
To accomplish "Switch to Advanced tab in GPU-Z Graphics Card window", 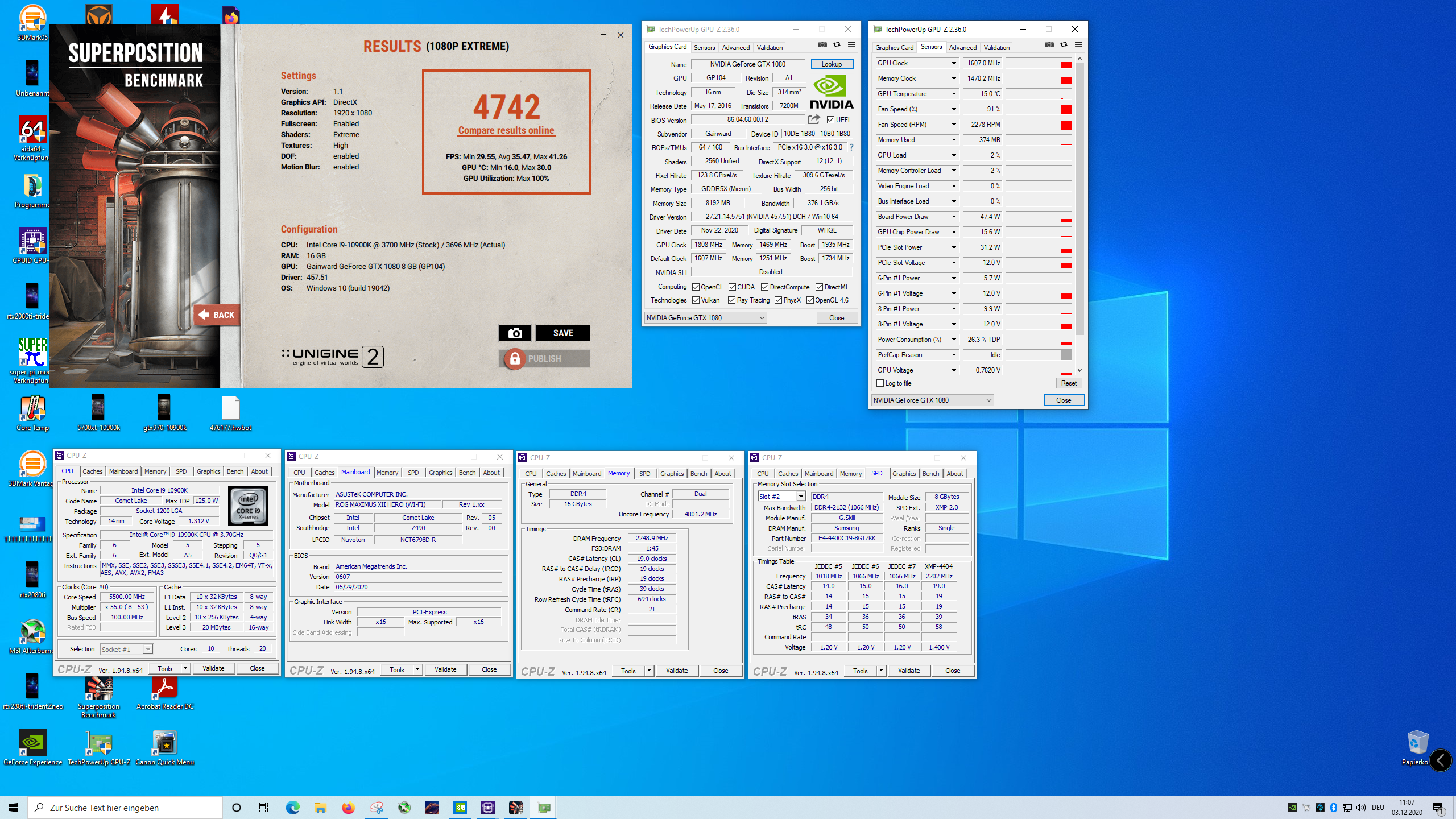I will pos(736,48).
